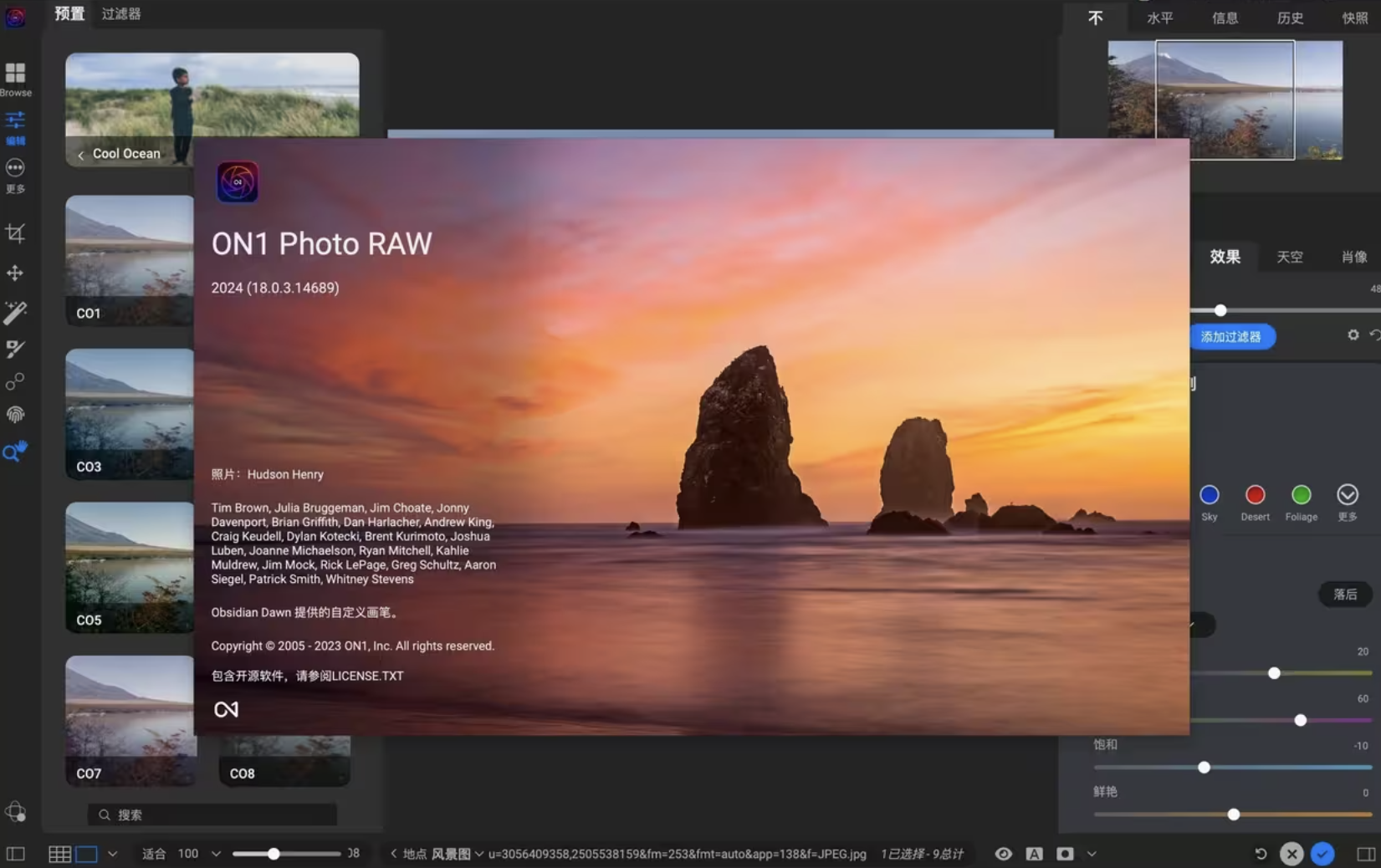Cancel edits with the X button
This screenshot has height=868, width=1381.
1291,854
